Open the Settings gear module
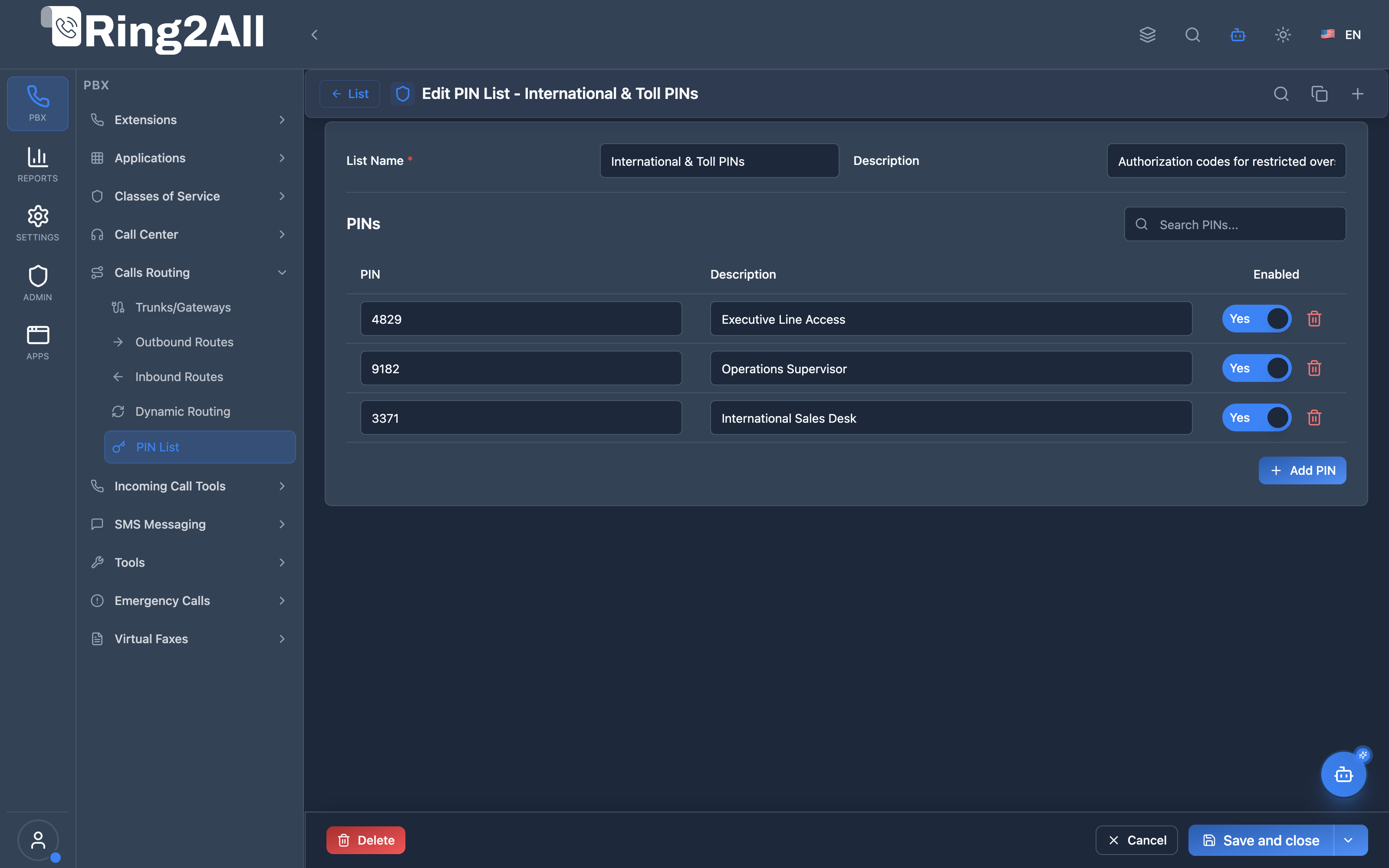This screenshot has height=868, width=1389. tap(37, 224)
